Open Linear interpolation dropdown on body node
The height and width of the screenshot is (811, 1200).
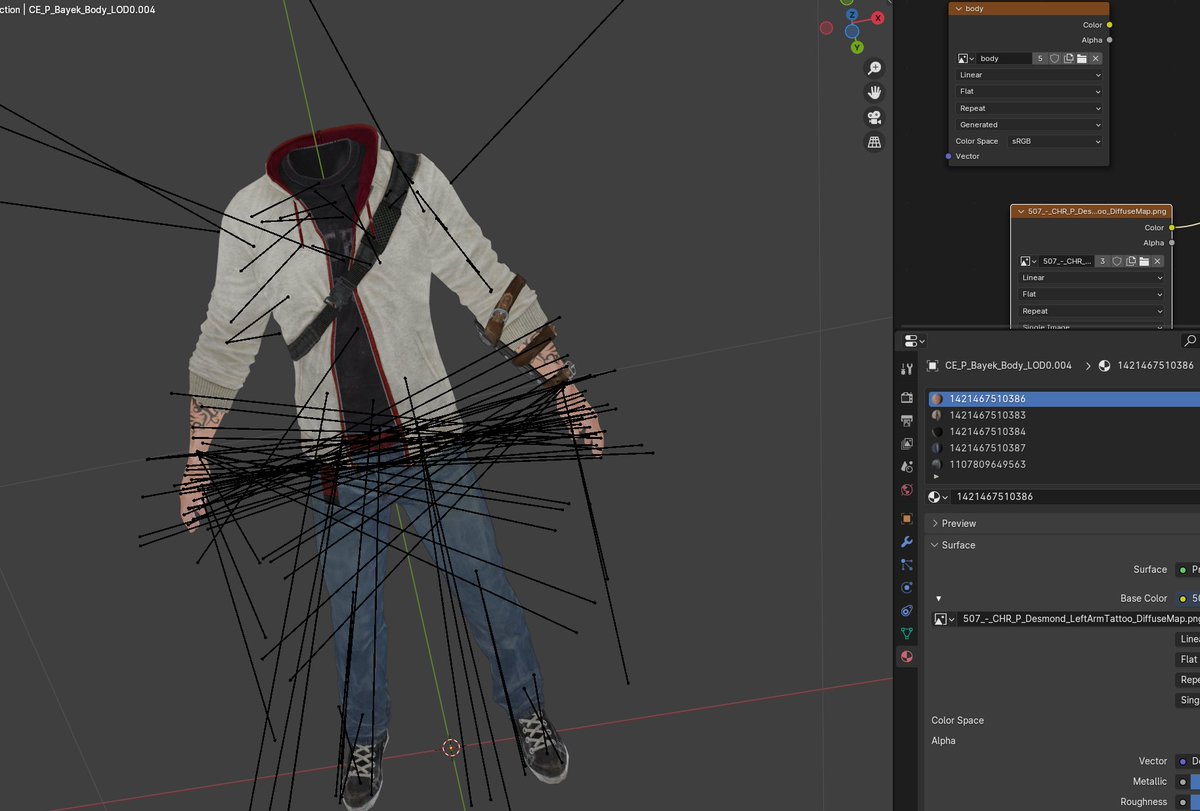click(x=1029, y=75)
